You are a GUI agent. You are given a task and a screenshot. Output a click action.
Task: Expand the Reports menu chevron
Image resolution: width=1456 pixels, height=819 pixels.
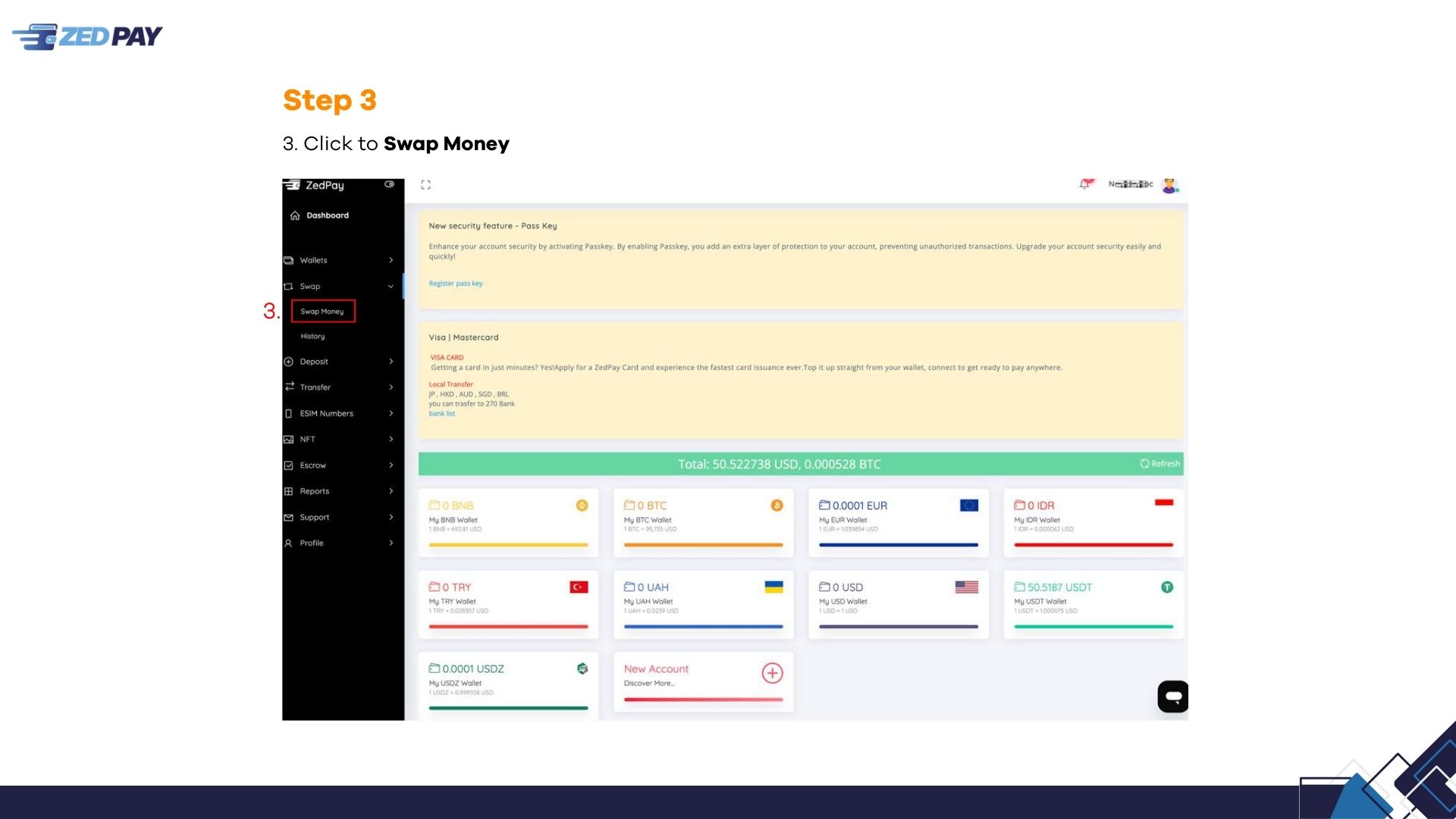(x=391, y=491)
